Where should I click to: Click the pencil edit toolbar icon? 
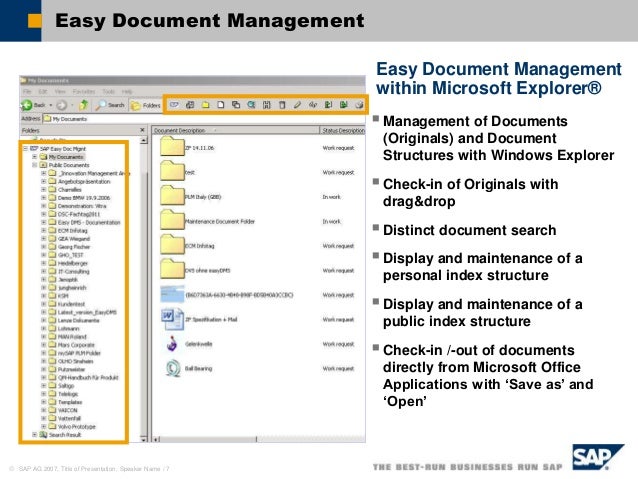coord(297,105)
